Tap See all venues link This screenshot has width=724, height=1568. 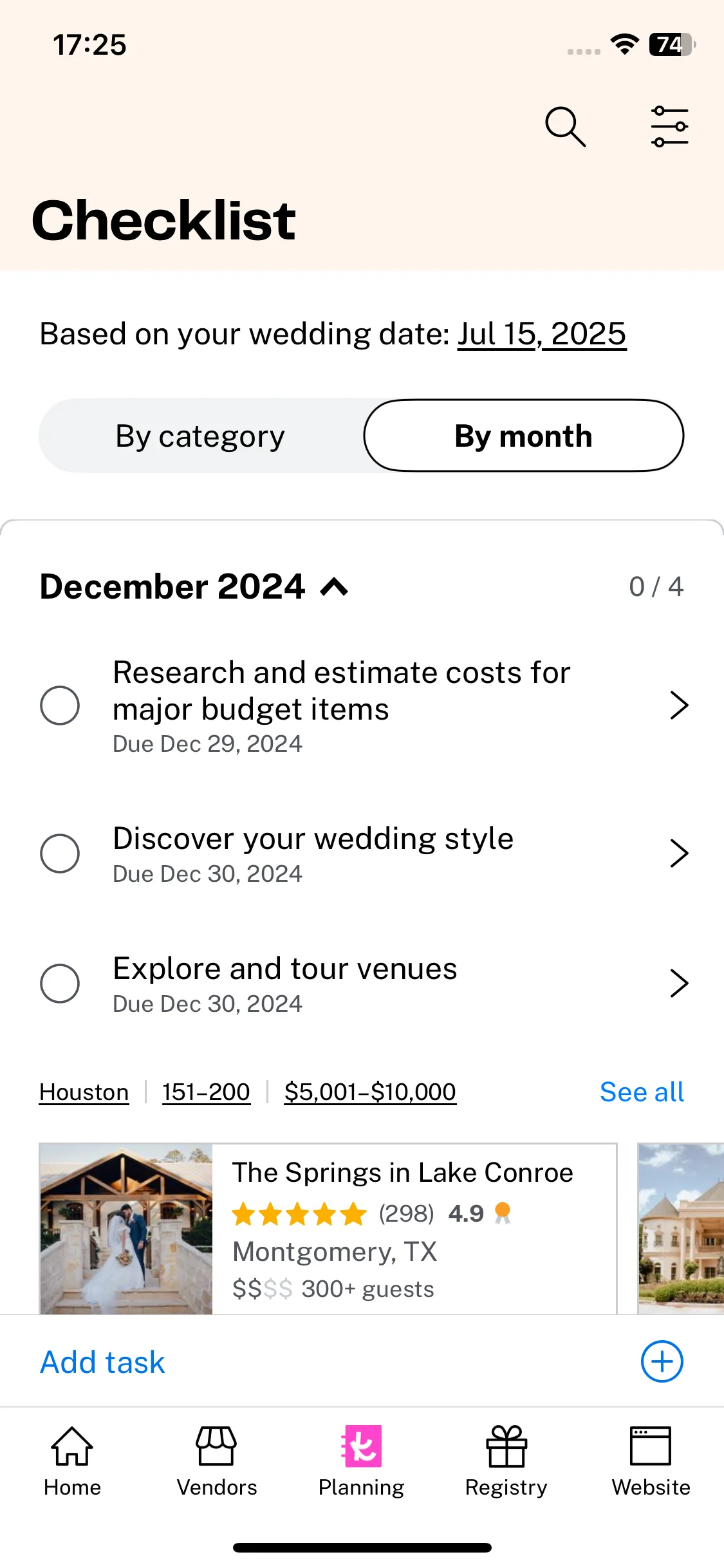[642, 1092]
